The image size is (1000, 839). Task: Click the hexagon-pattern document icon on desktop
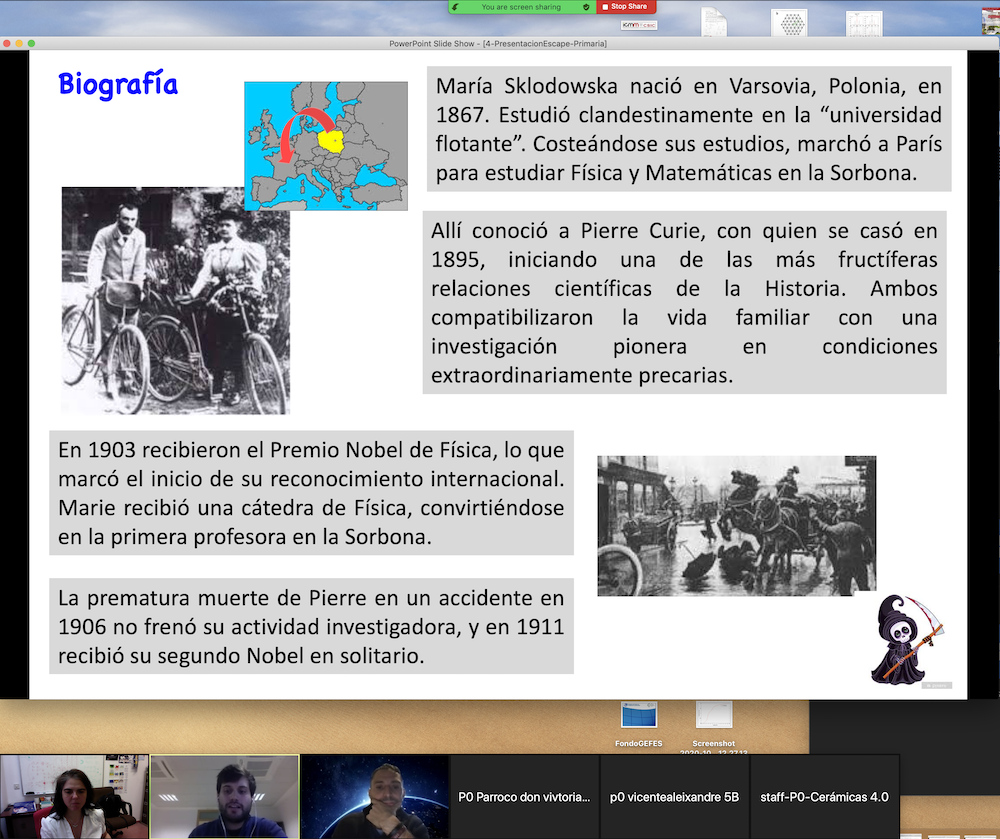788,22
